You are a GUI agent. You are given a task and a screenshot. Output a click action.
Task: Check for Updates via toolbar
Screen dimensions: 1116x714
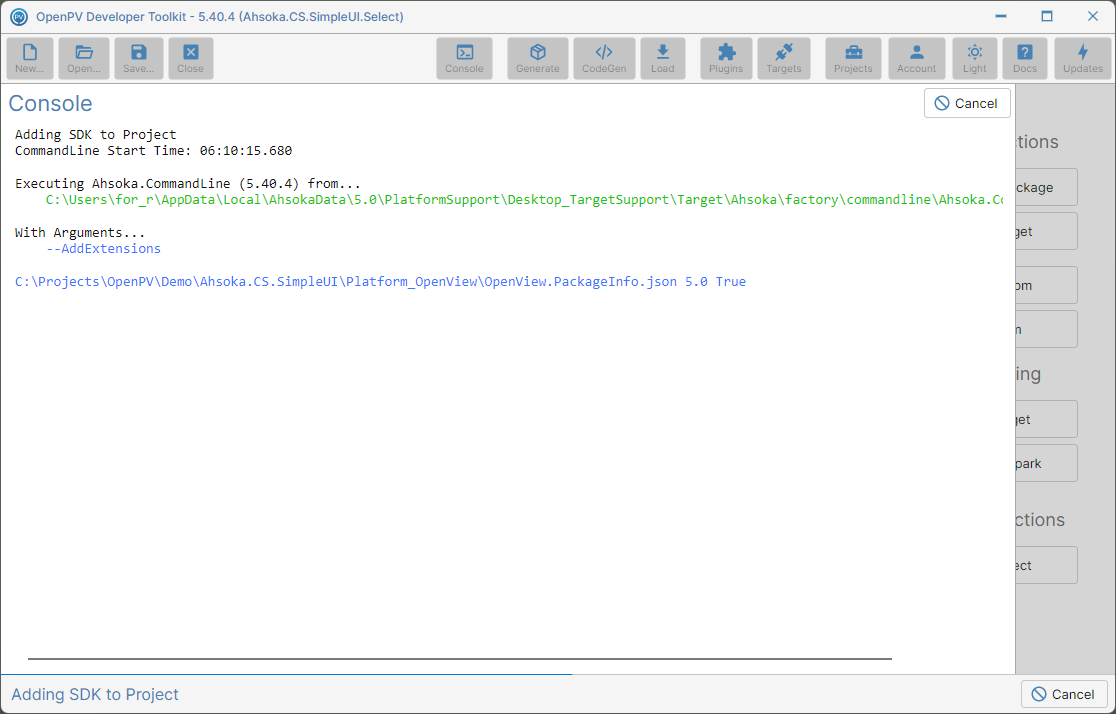click(1083, 58)
